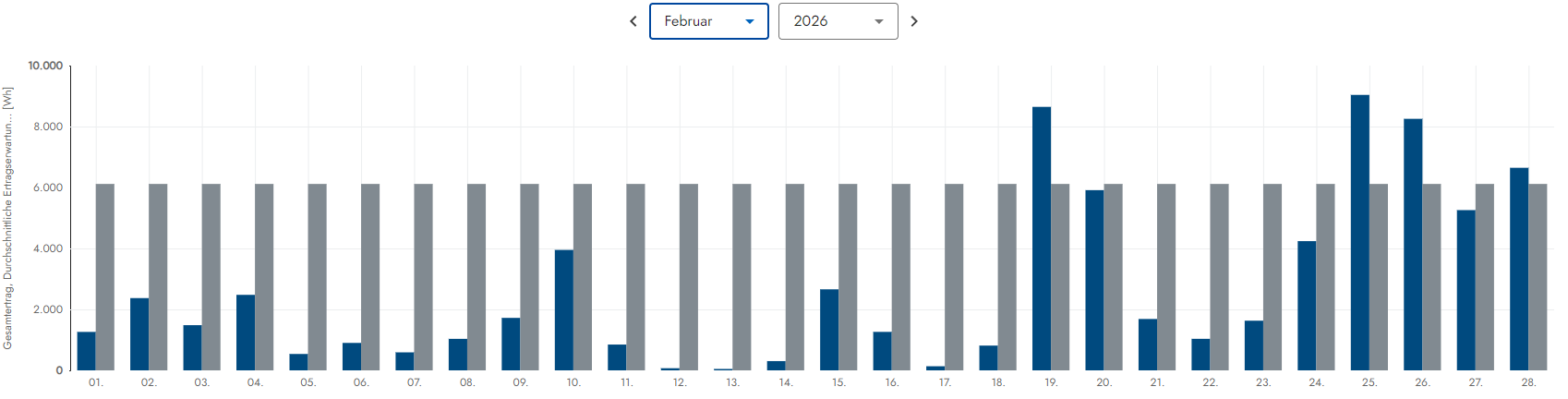Click the gray expected-yield bar for day 01

tap(105, 277)
